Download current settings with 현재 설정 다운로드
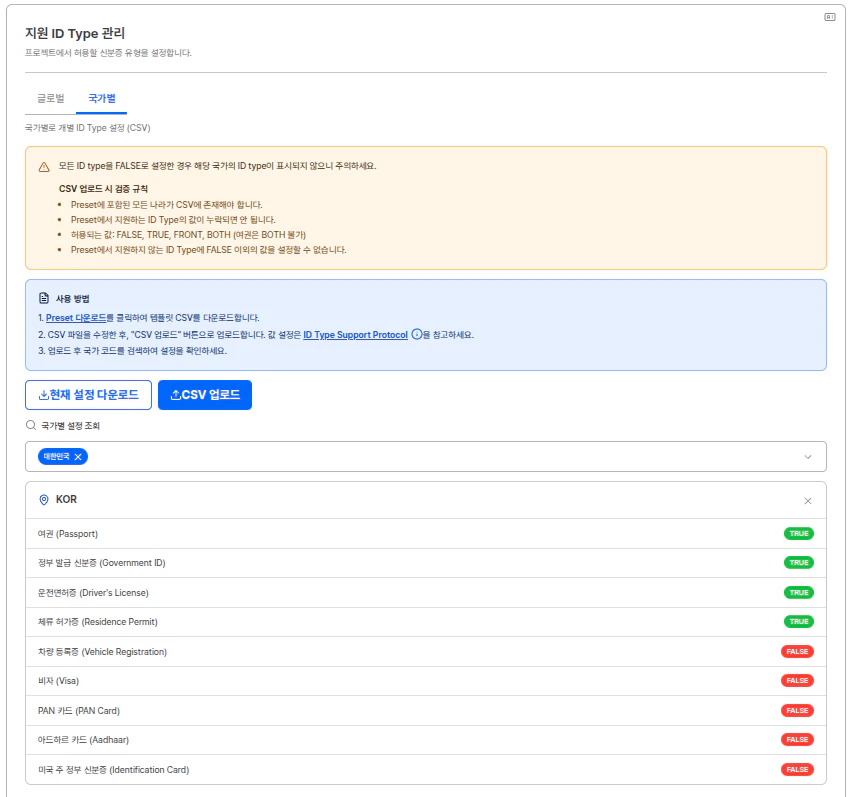This screenshot has height=797, width=851. (88, 395)
